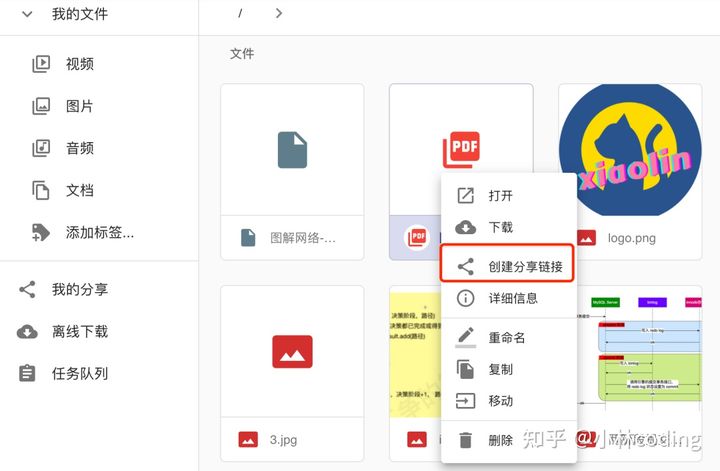Choose 重命名 from context menu
Image resolution: width=720 pixels, height=471 pixels.
coord(508,337)
